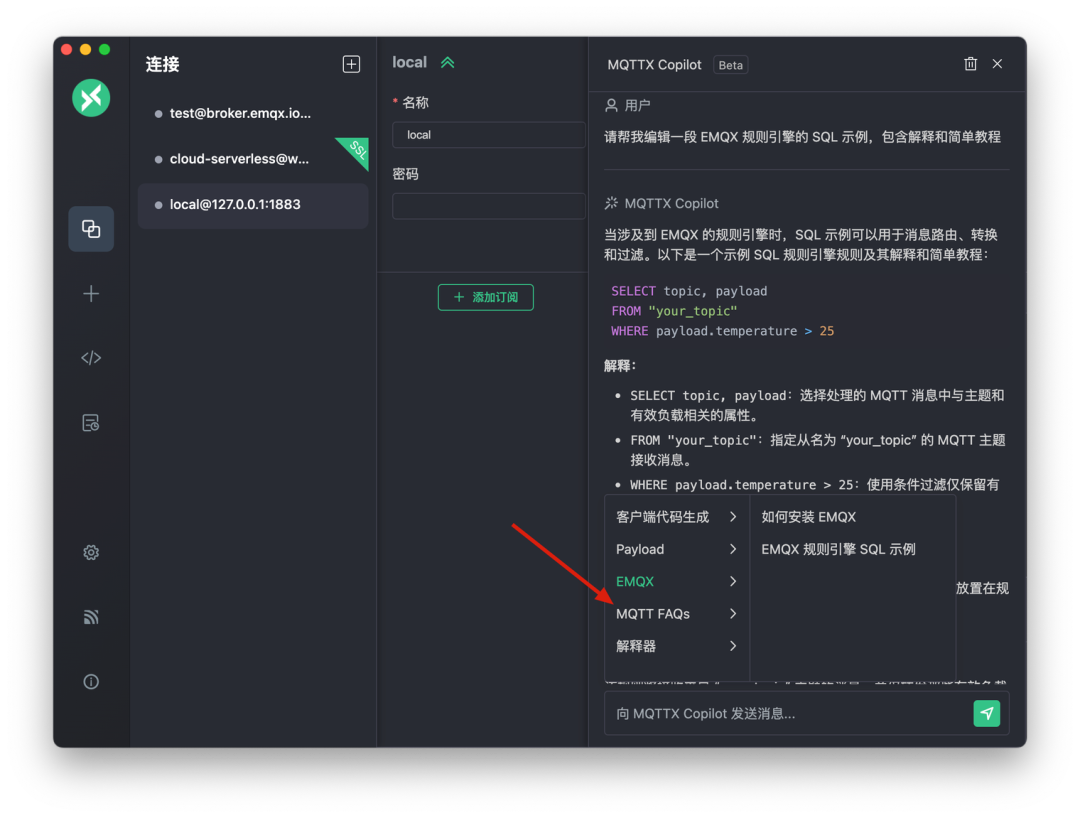Open Settings gear in sidebar

91,552
